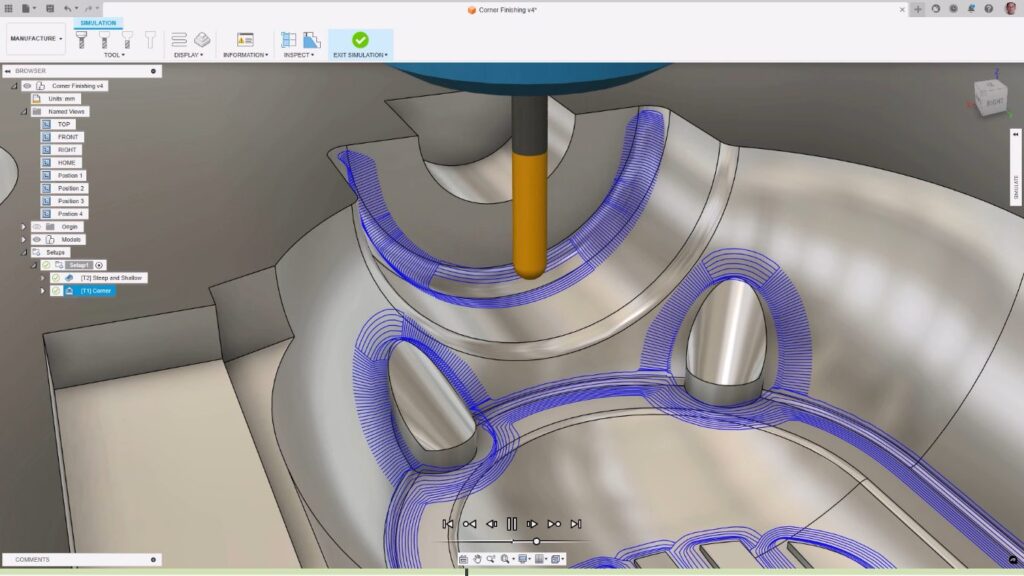Collapse the Named Views tree node
The image size is (1024, 576).
coord(24,112)
